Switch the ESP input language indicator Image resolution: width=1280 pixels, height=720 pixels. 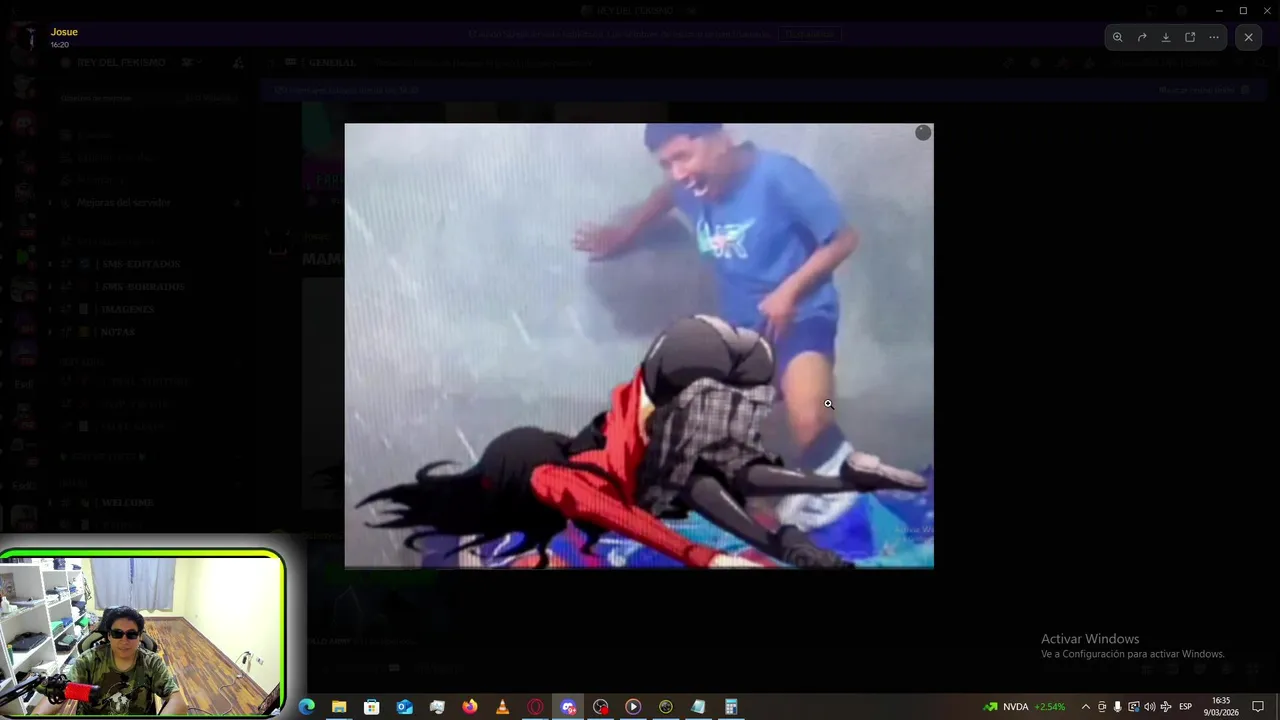point(1185,707)
